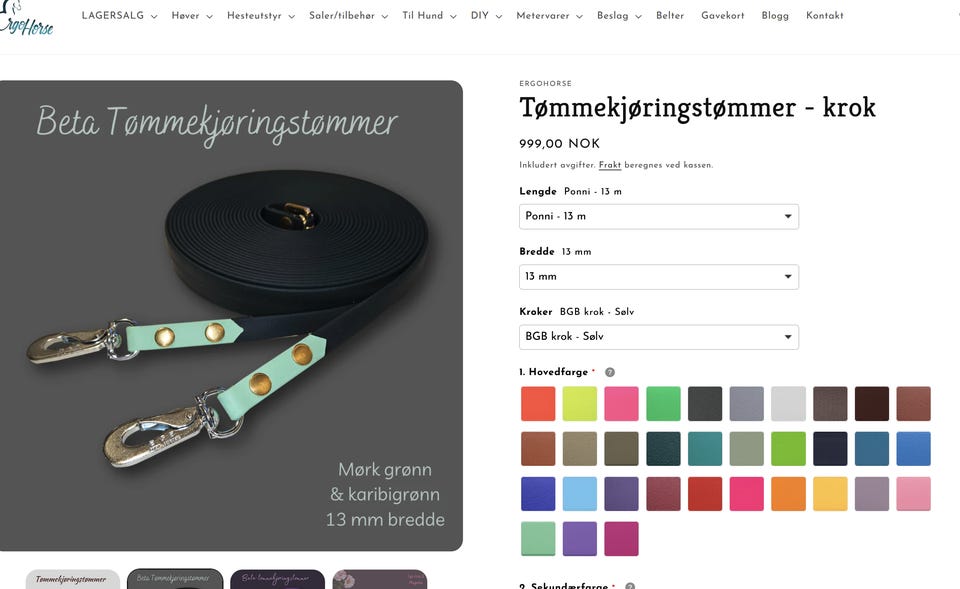The width and height of the screenshot is (960, 589).
Task: Pick the lime yellow color swatch
Action: [580, 403]
